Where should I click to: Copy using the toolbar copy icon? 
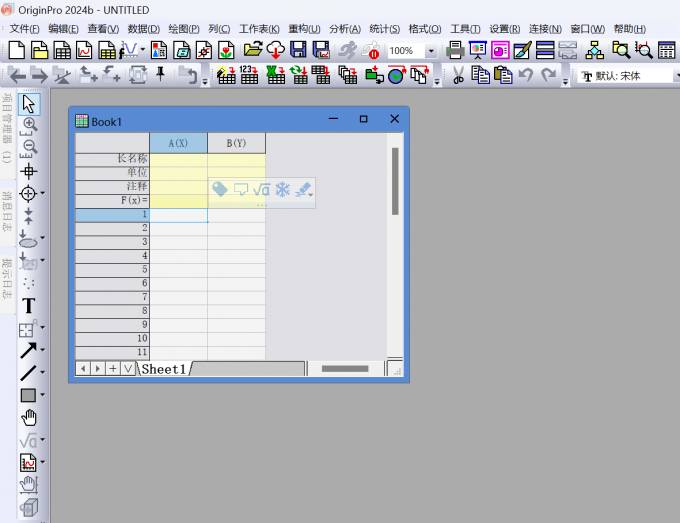click(481, 75)
